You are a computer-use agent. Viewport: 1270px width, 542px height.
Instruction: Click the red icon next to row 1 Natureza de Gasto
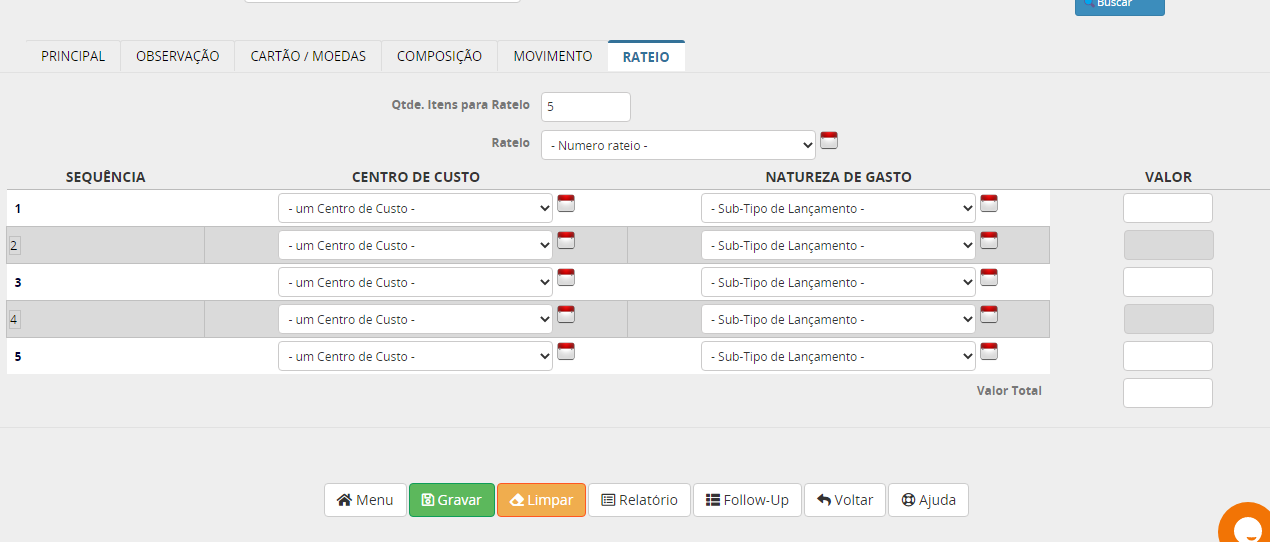989,204
